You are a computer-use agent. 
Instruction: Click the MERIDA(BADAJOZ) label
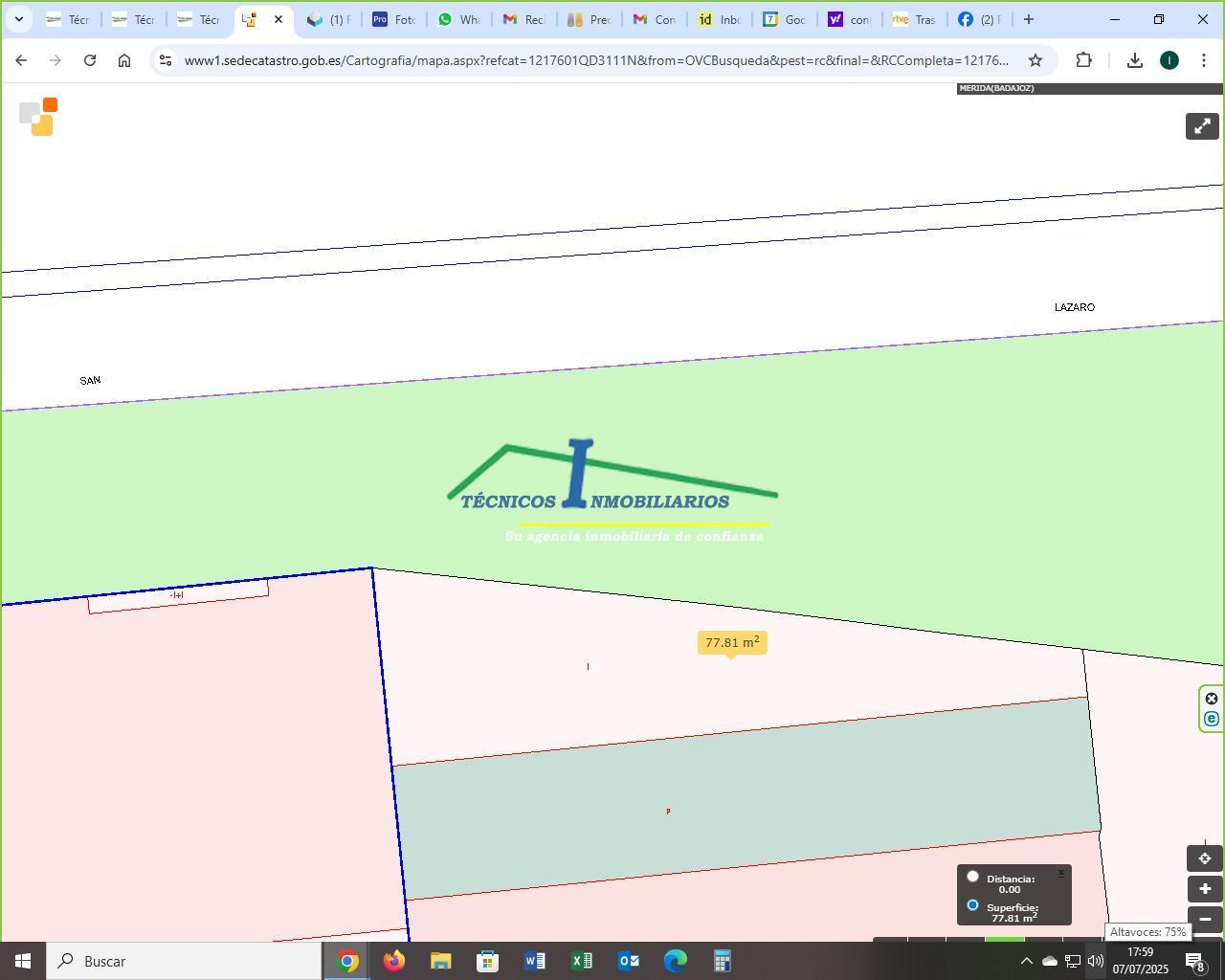[x=996, y=88]
